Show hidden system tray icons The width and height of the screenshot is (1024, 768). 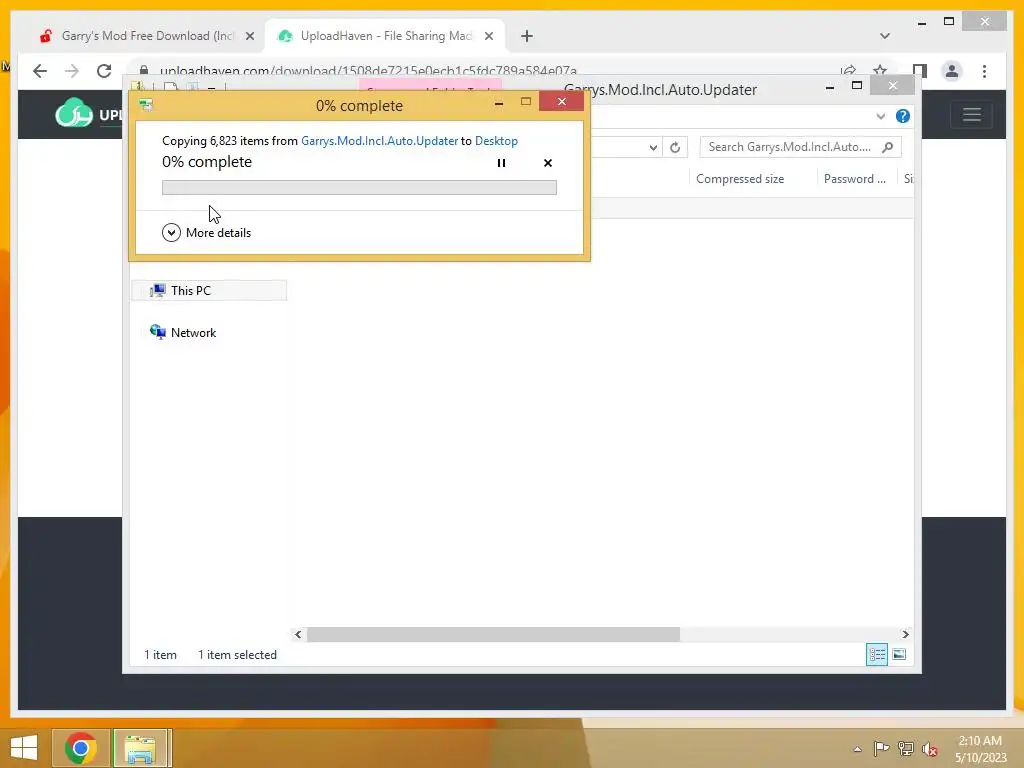pyautogui.click(x=857, y=749)
